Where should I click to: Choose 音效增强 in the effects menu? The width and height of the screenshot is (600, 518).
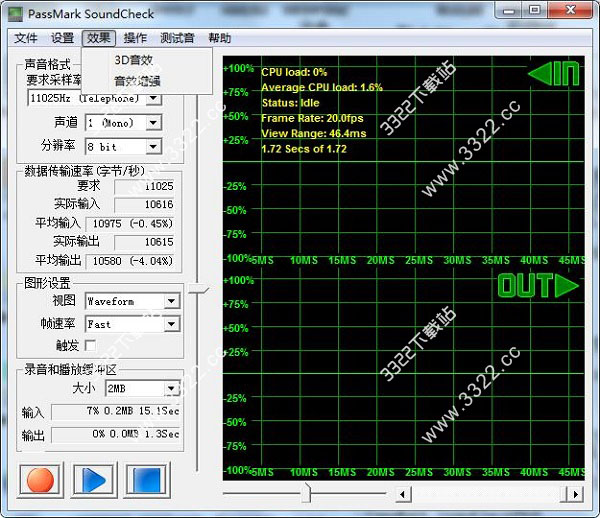click(x=136, y=81)
